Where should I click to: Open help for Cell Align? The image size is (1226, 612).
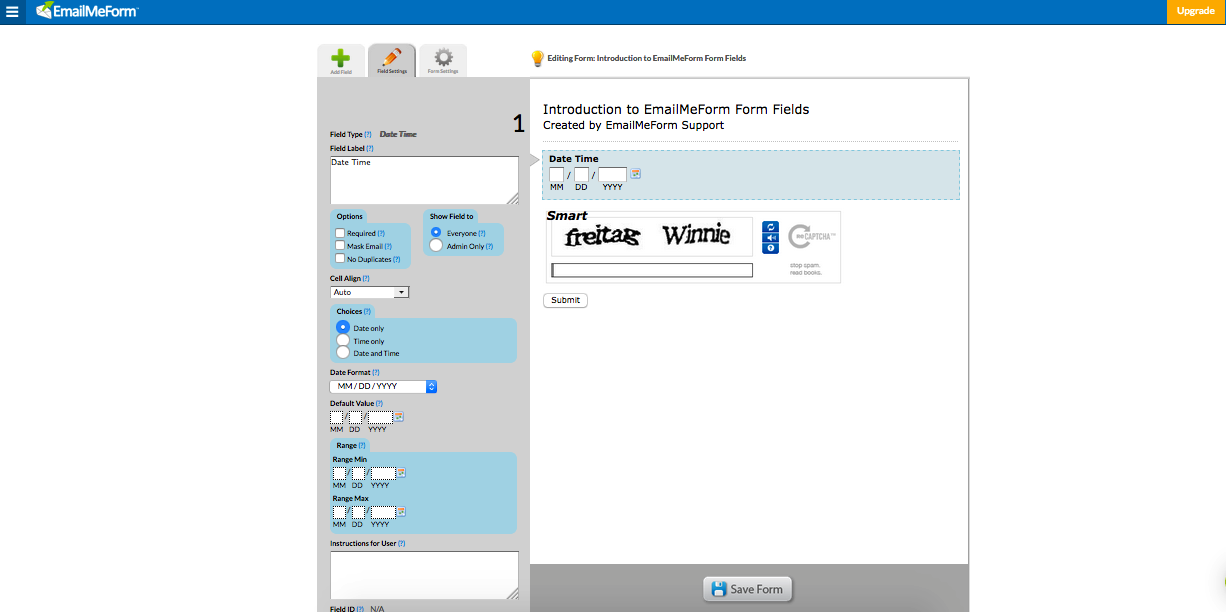pos(365,278)
